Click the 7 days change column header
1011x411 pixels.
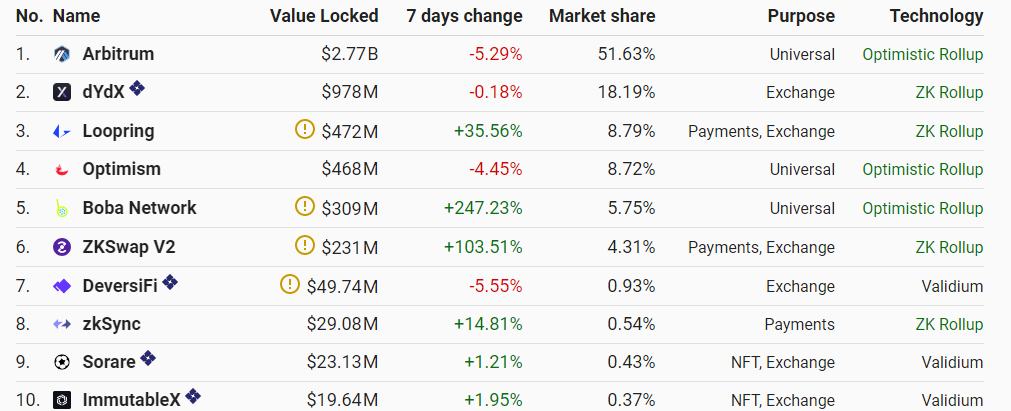[x=464, y=16]
